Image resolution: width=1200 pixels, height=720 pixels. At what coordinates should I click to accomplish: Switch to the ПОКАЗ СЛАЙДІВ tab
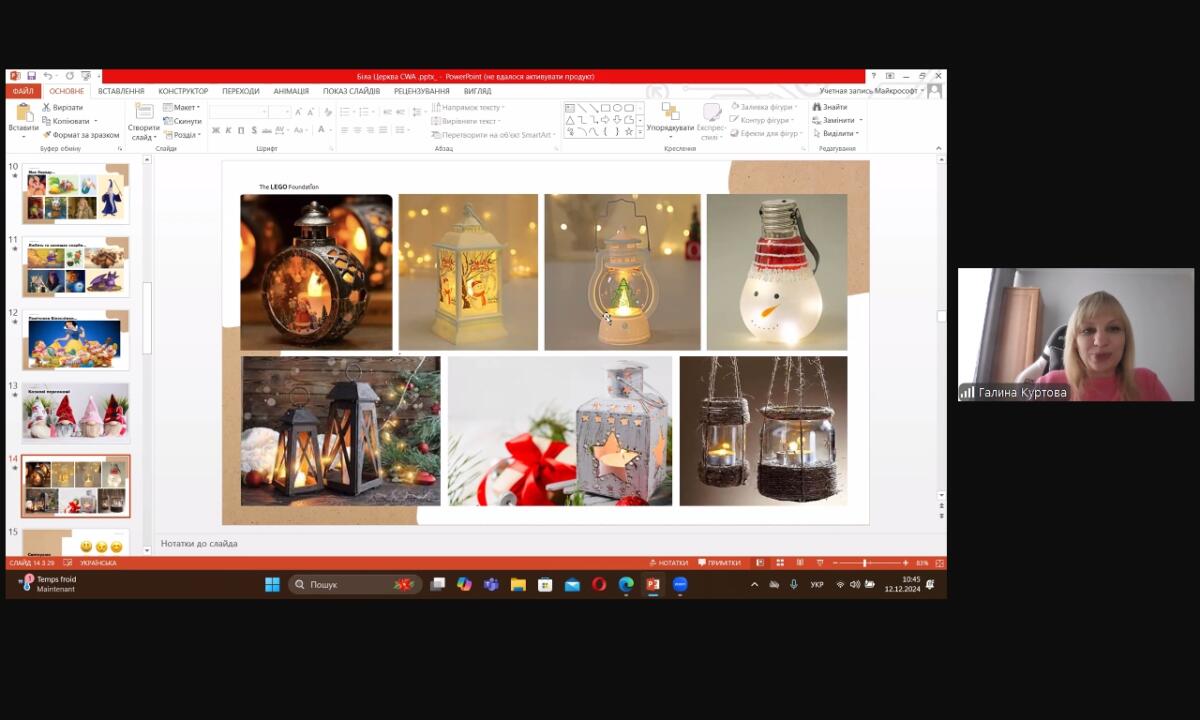point(352,91)
